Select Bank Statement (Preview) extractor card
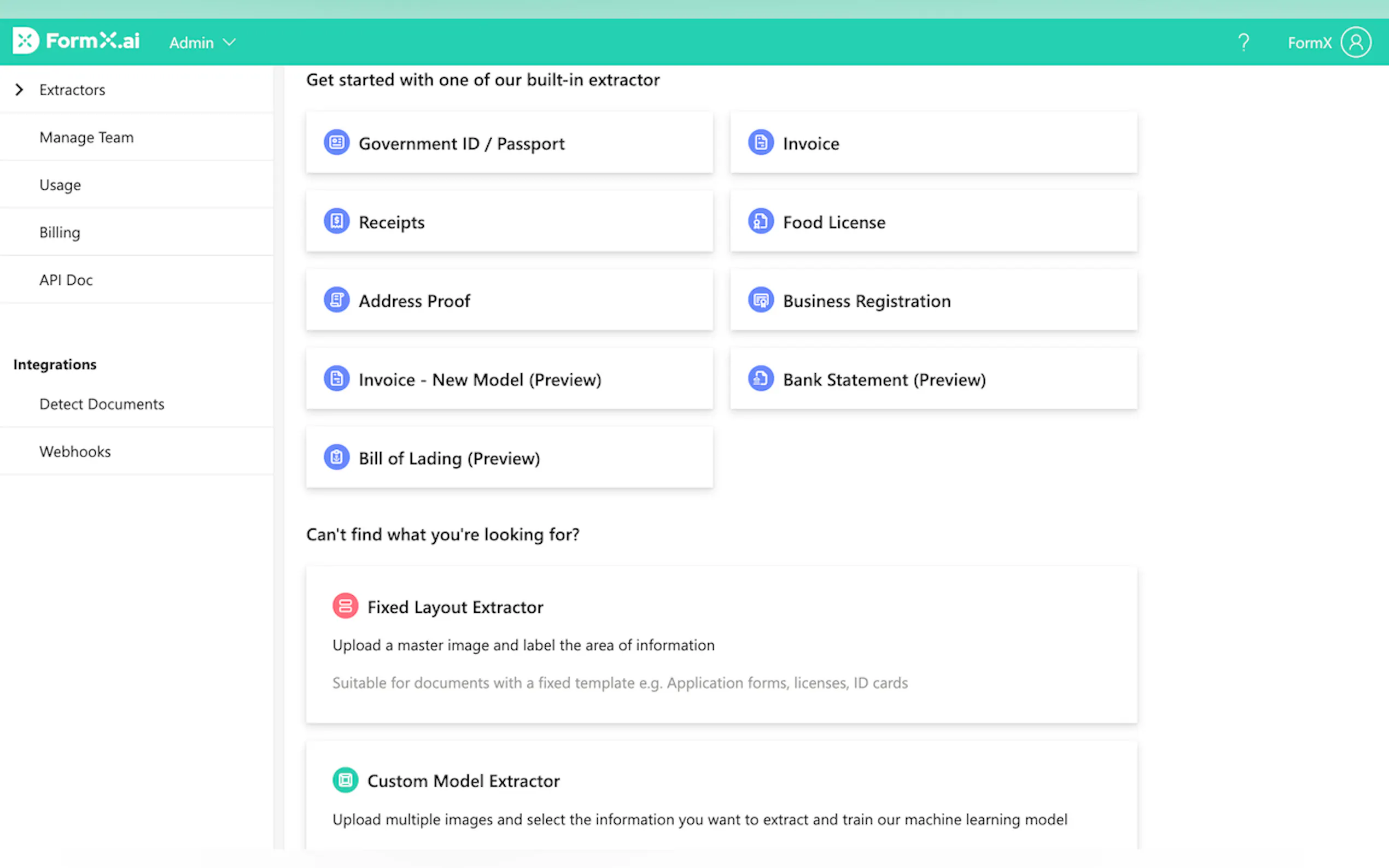Viewport: 1389px width, 868px height. coord(933,379)
